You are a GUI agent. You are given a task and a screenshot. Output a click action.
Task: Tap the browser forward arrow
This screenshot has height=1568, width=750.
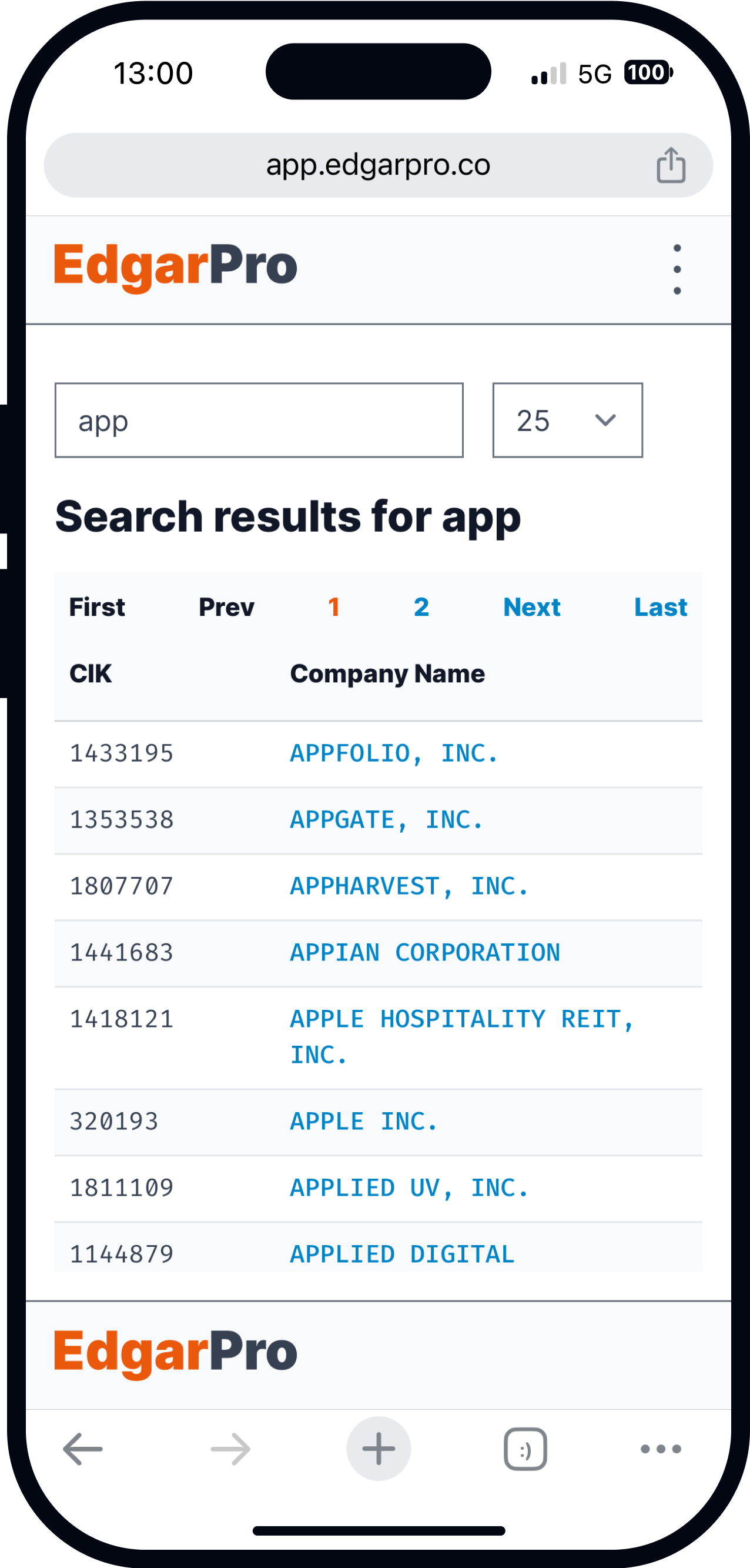(230, 1449)
